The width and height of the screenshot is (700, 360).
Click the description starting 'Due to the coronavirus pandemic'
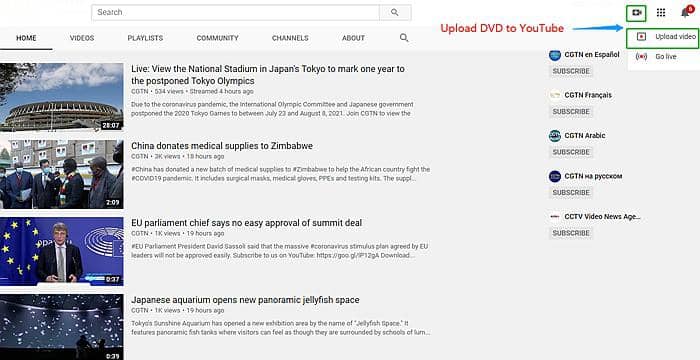(272, 109)
